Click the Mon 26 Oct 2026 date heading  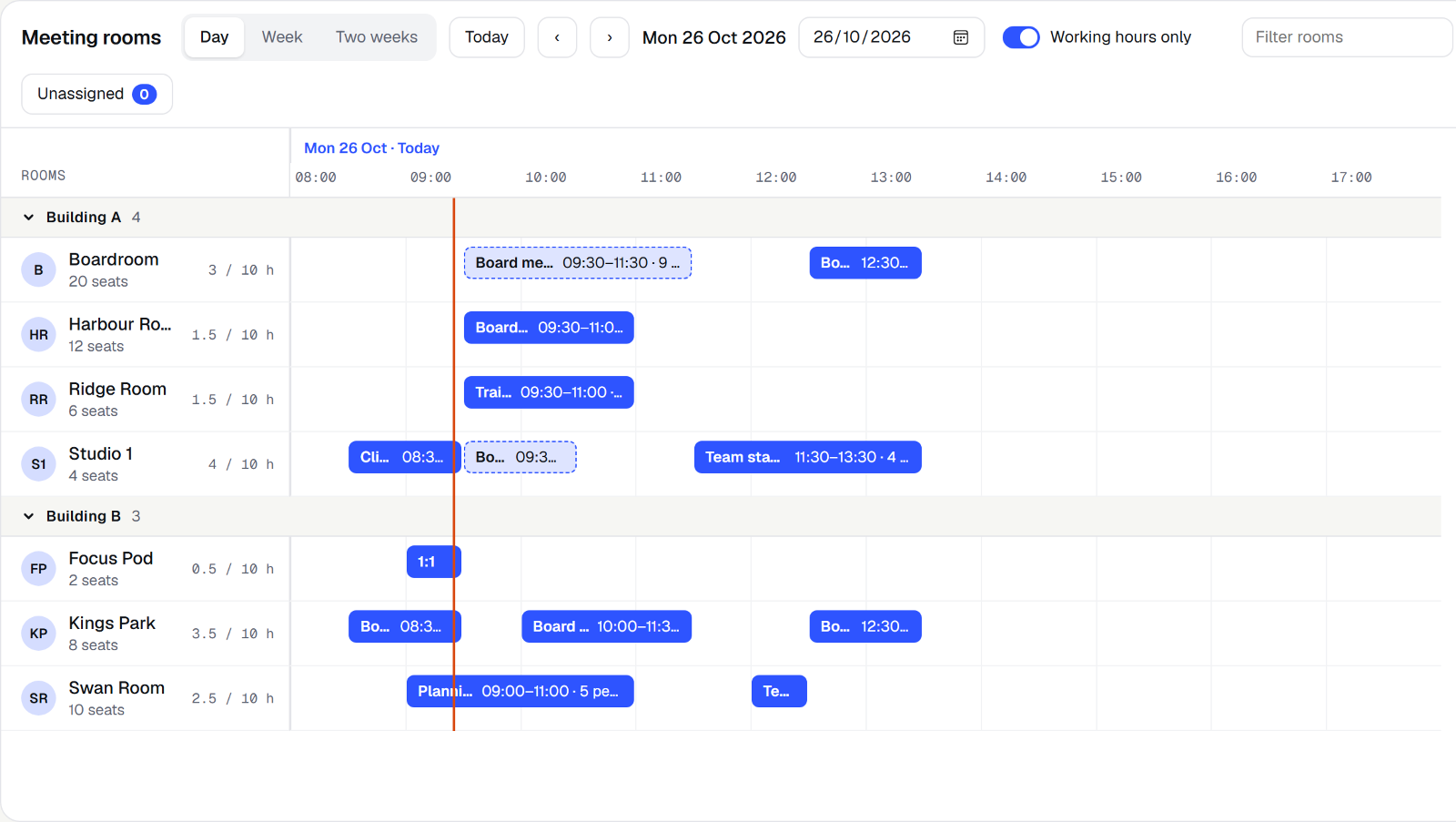click(x=714, y=37)
